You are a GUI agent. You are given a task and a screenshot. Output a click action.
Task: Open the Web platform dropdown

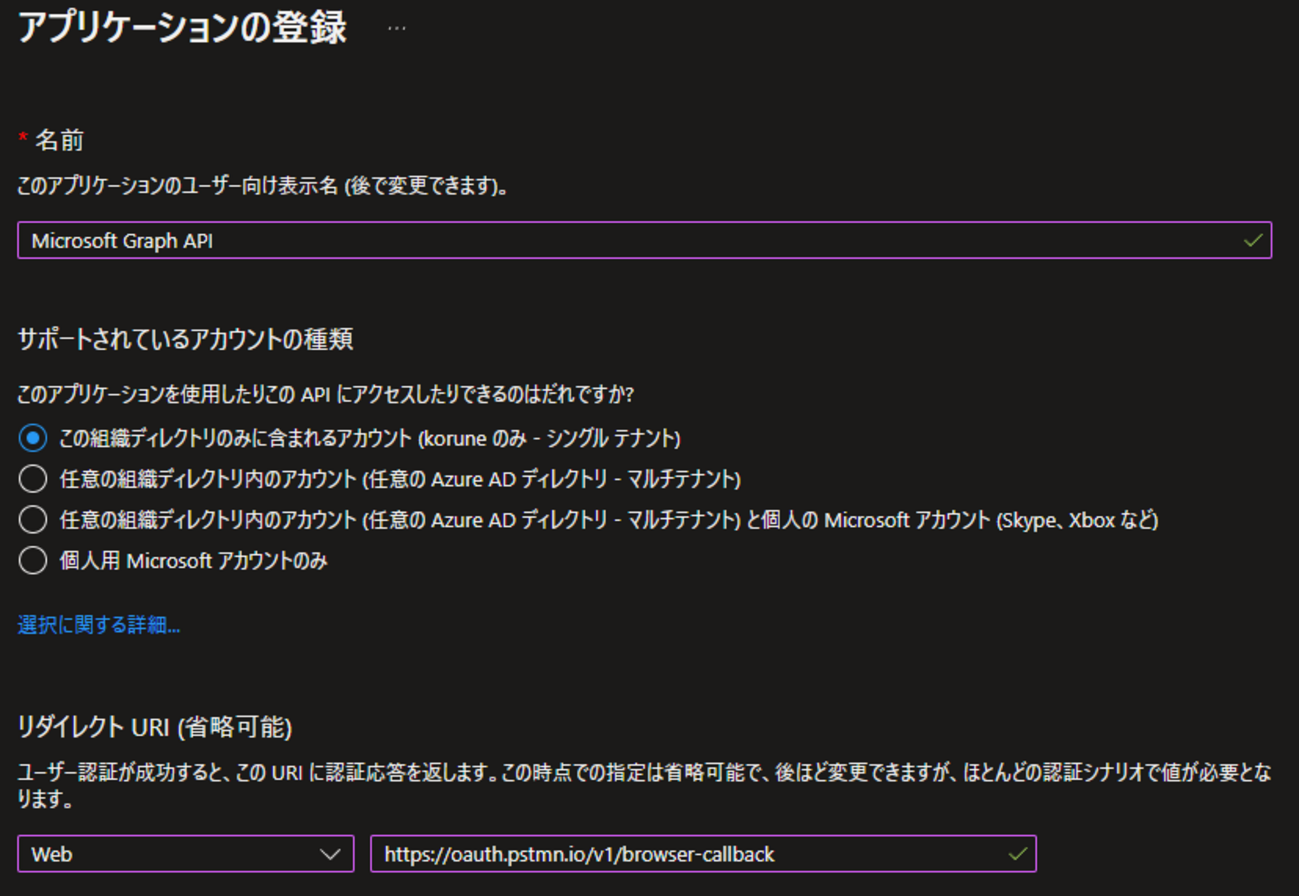point(186,854)
